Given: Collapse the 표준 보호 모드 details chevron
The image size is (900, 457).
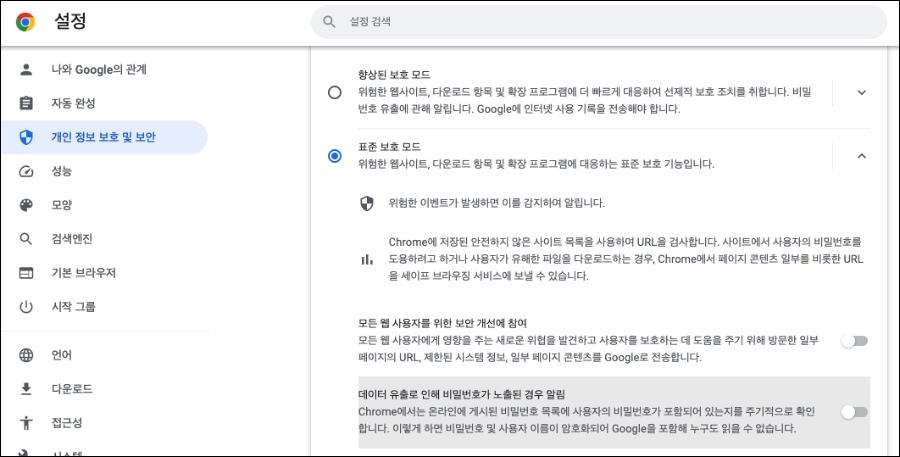Looking at the screenshot, I should pos(862,156).
